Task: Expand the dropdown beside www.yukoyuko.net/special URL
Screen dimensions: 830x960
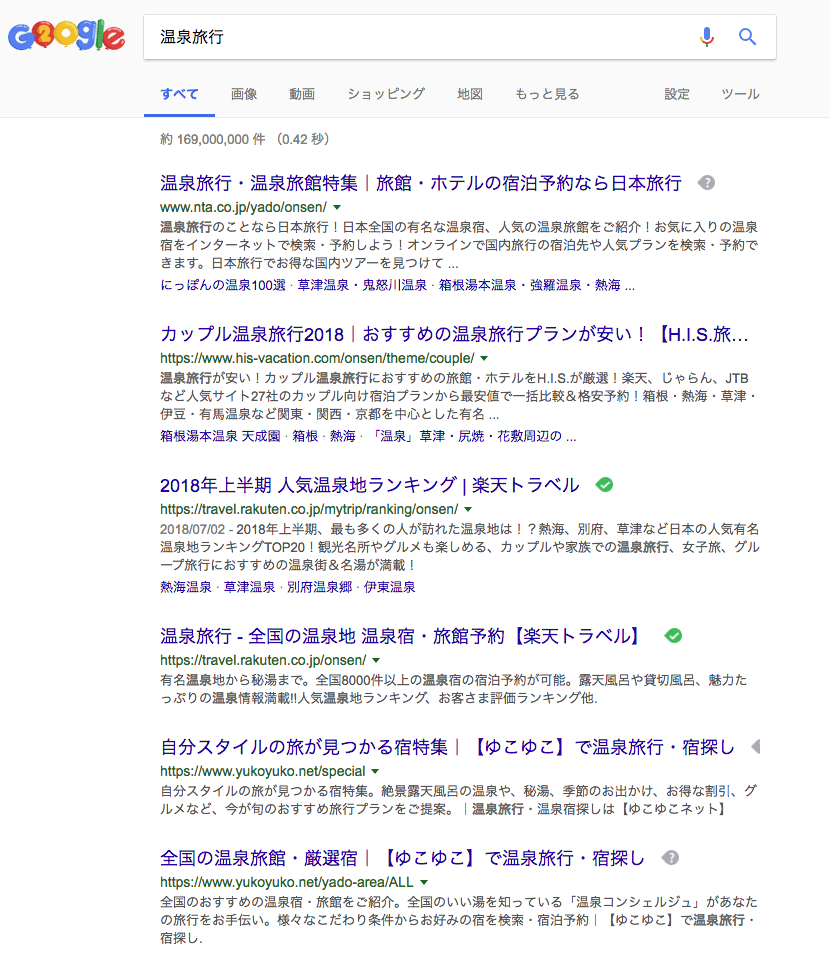Action: [x=375, y=771]
